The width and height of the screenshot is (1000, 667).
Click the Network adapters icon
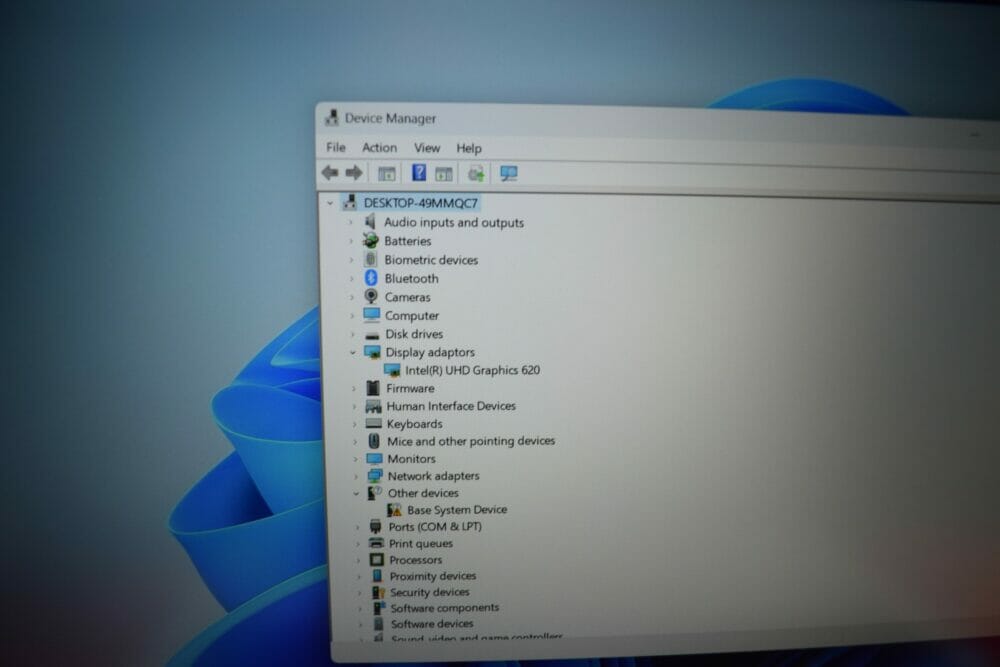(x=375, y=476)
